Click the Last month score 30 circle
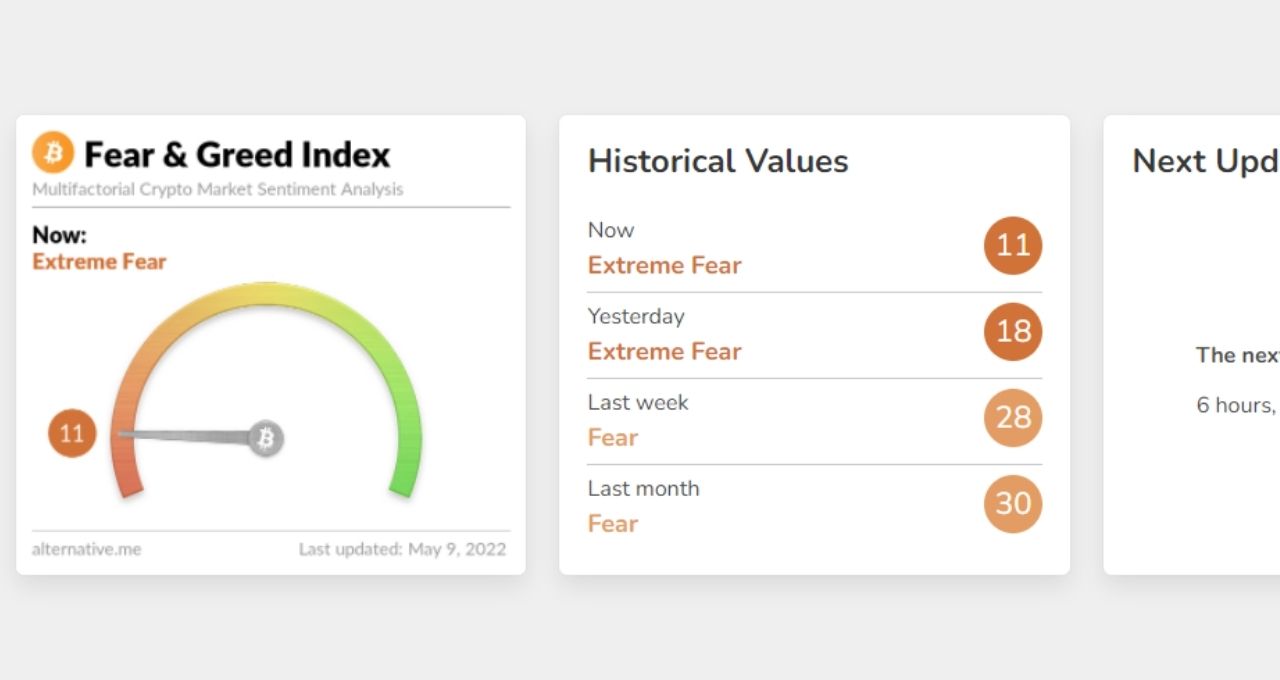 pyautogui.click(x=1012, y=503)
